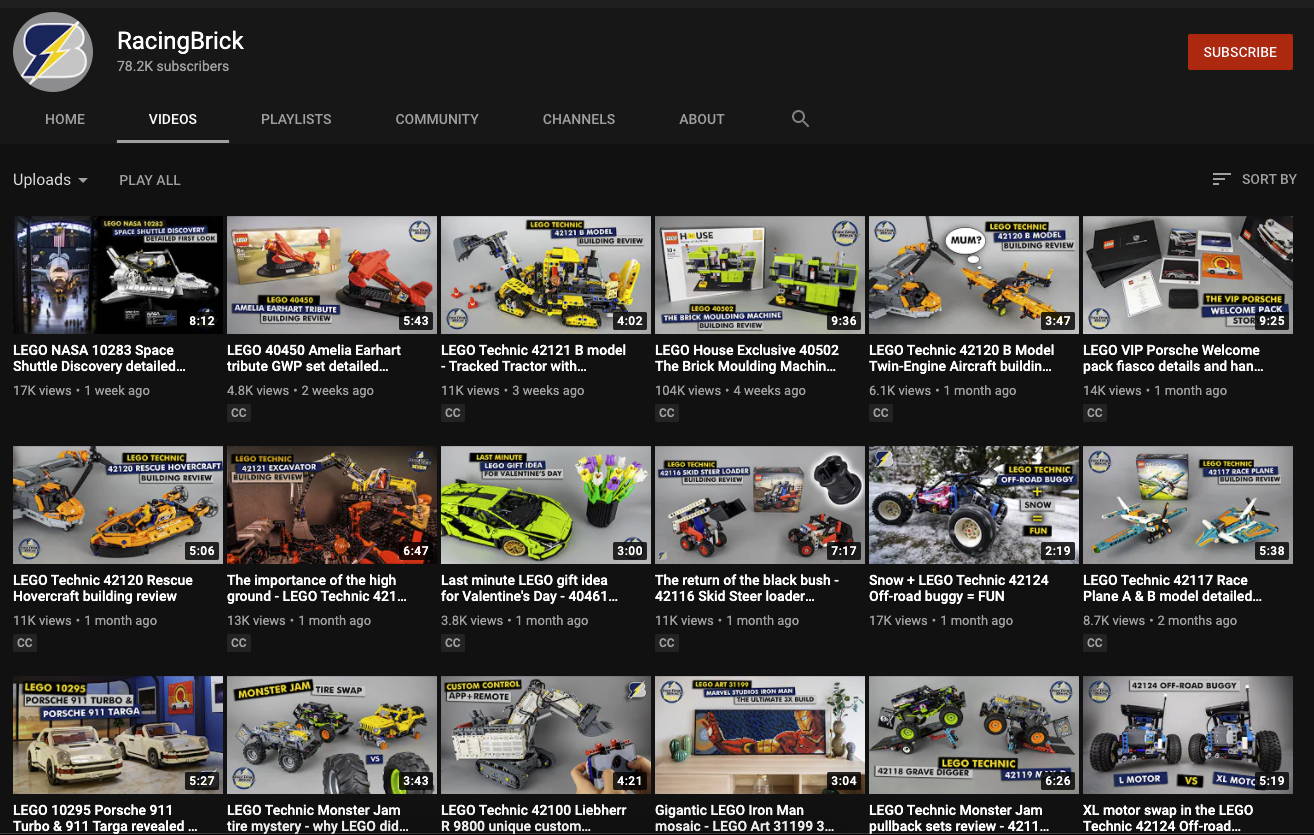This screenshot has width=1314, height=835.
Task: Open the SORT BY menu
Action: (x=1254, y=179)
